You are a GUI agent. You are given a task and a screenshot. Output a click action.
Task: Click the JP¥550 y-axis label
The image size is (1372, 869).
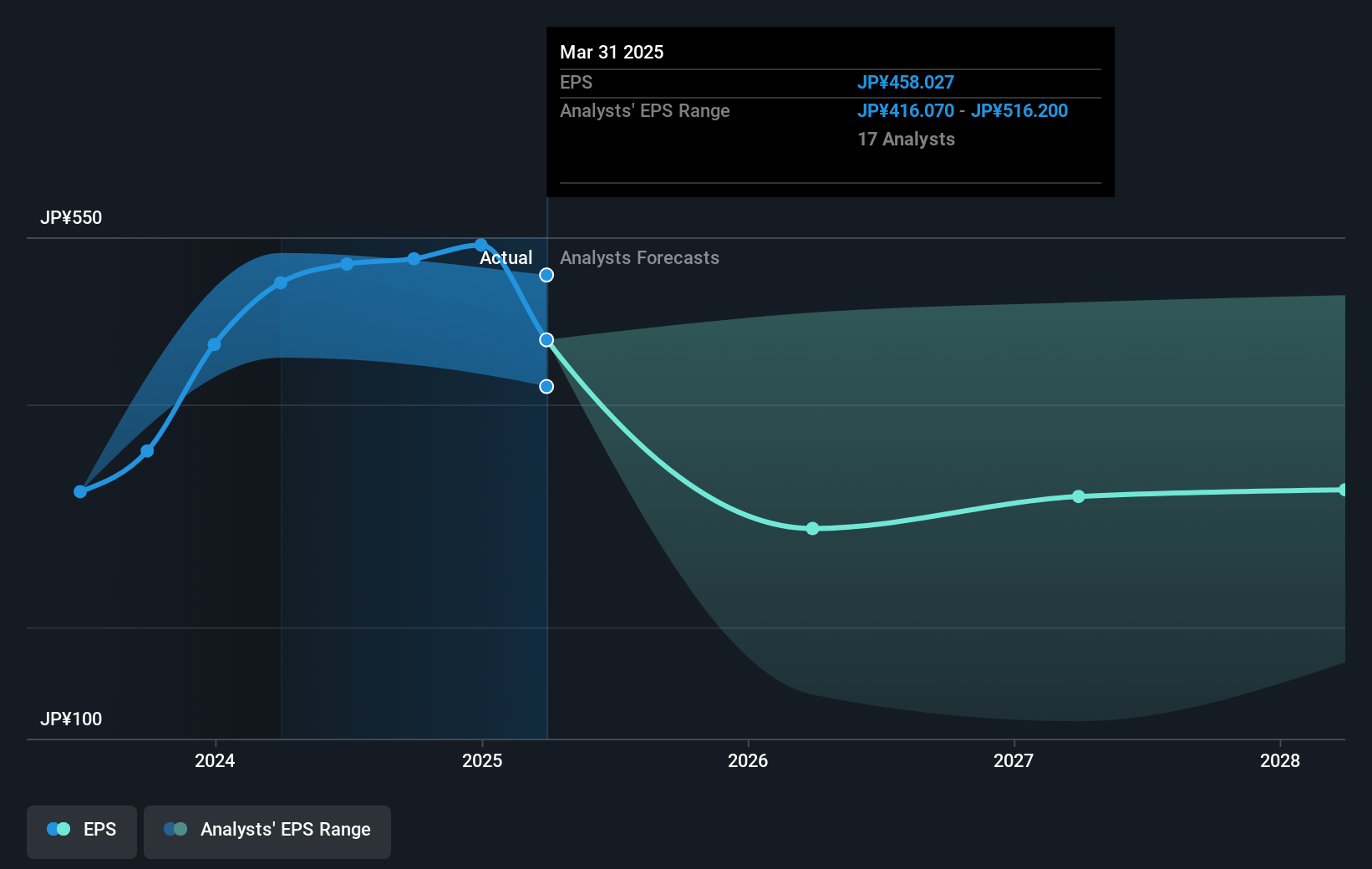point(71,217)
